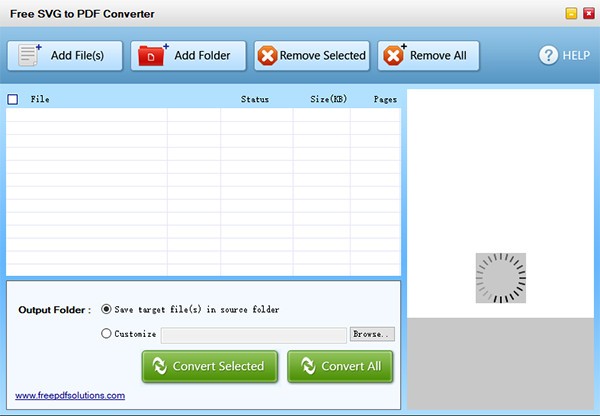Click the Convert Selected refresh arrows icon
The image size is (600, 416).
(x=160, y=366)
